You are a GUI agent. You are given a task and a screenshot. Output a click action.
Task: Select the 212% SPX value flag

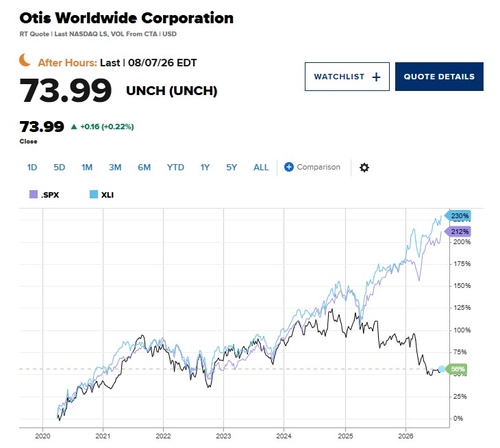click(458, 231)
